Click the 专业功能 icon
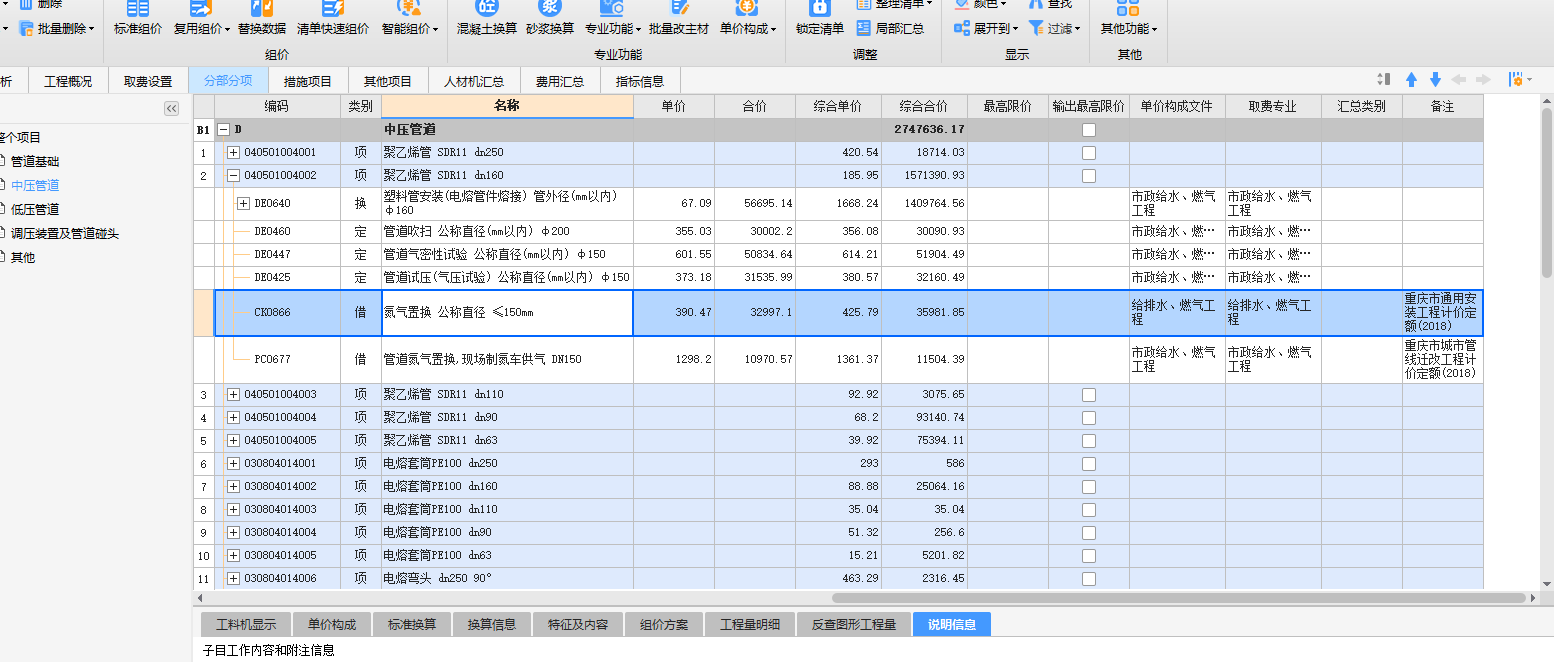The height and width of the screenshot is (662, 1554). point(612,8)
